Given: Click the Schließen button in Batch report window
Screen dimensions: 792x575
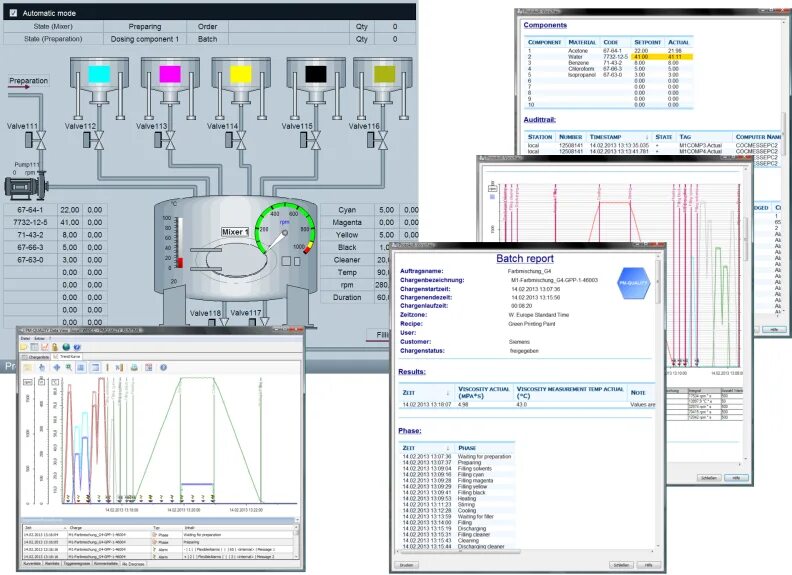Looking at the screenshot, I should (x=621, y=565).
